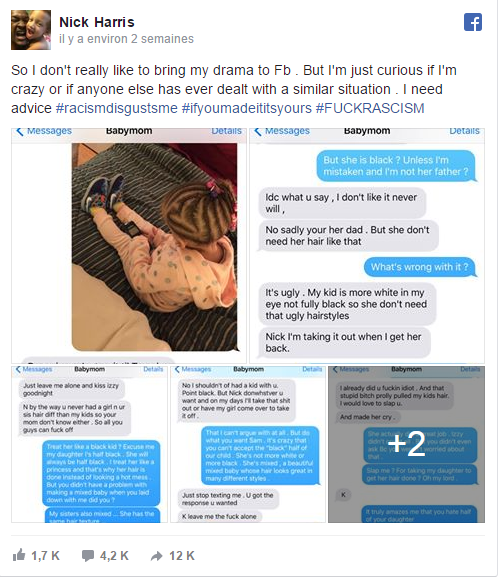Open screenshot starting 'No I shouldn't of had a kid'
The width and height of the screenshot is (500, 581).
click(x=248, y=444)
